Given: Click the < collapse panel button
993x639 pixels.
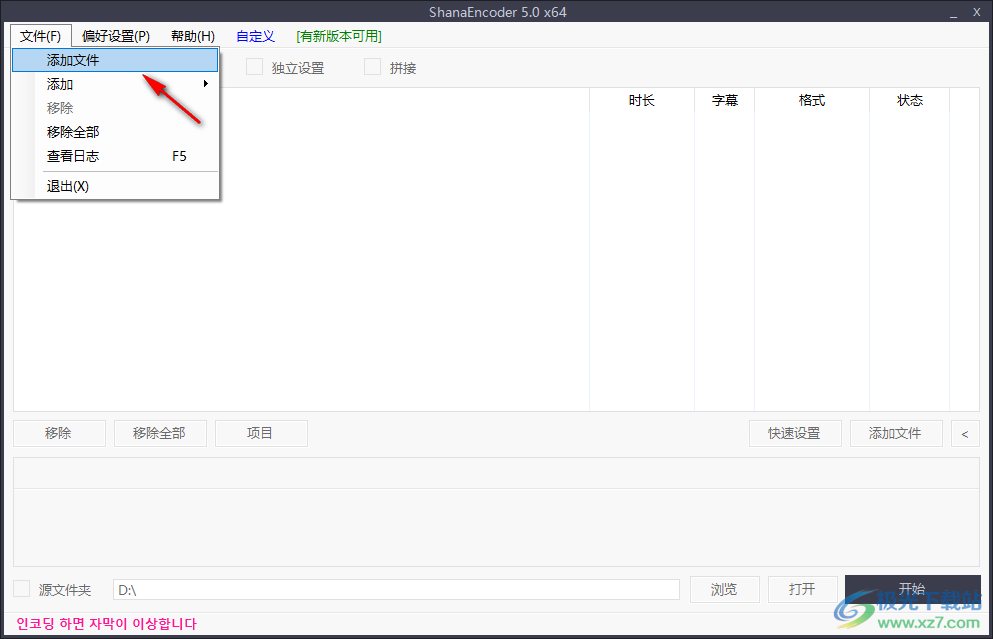Looking at the screenshot, I should click(x=965, y=434).
